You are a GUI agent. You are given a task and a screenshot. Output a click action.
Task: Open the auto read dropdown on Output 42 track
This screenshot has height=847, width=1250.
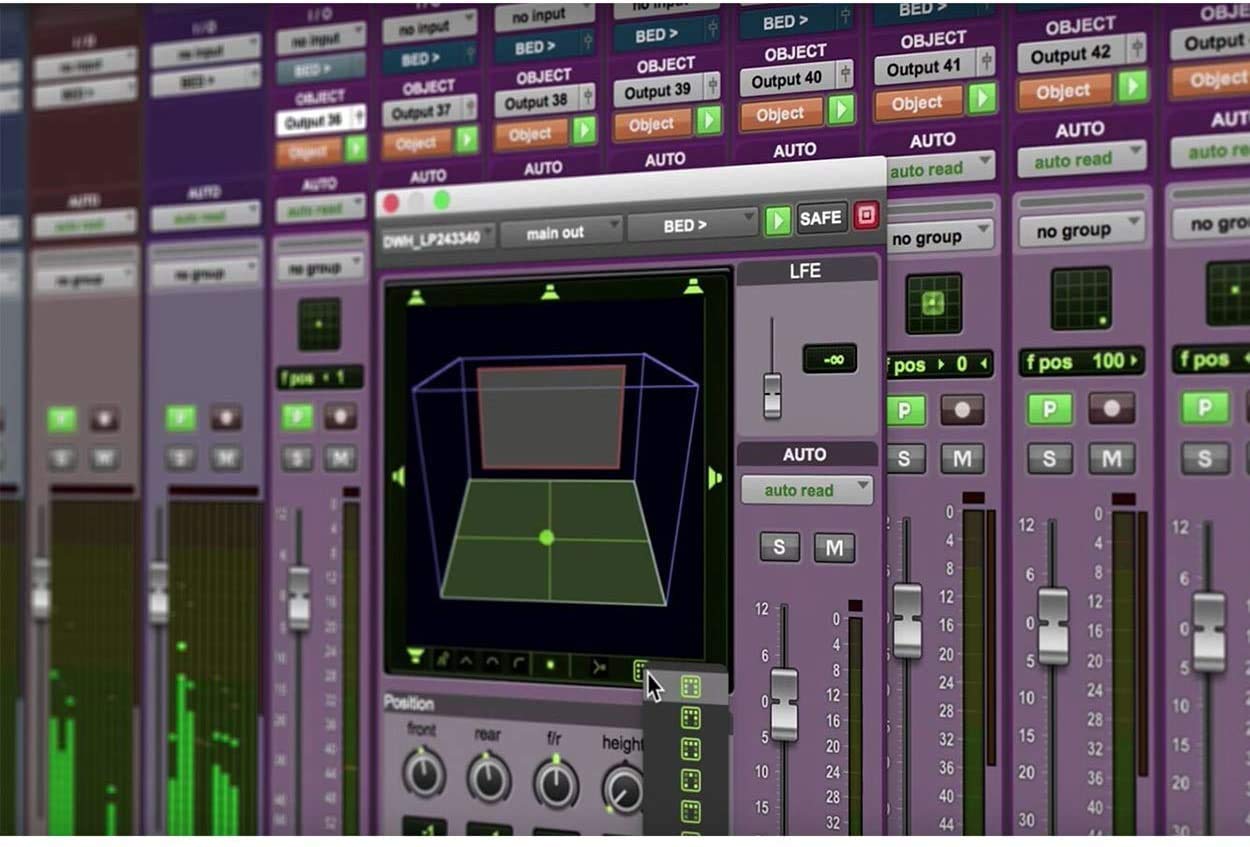(1082, 159)
